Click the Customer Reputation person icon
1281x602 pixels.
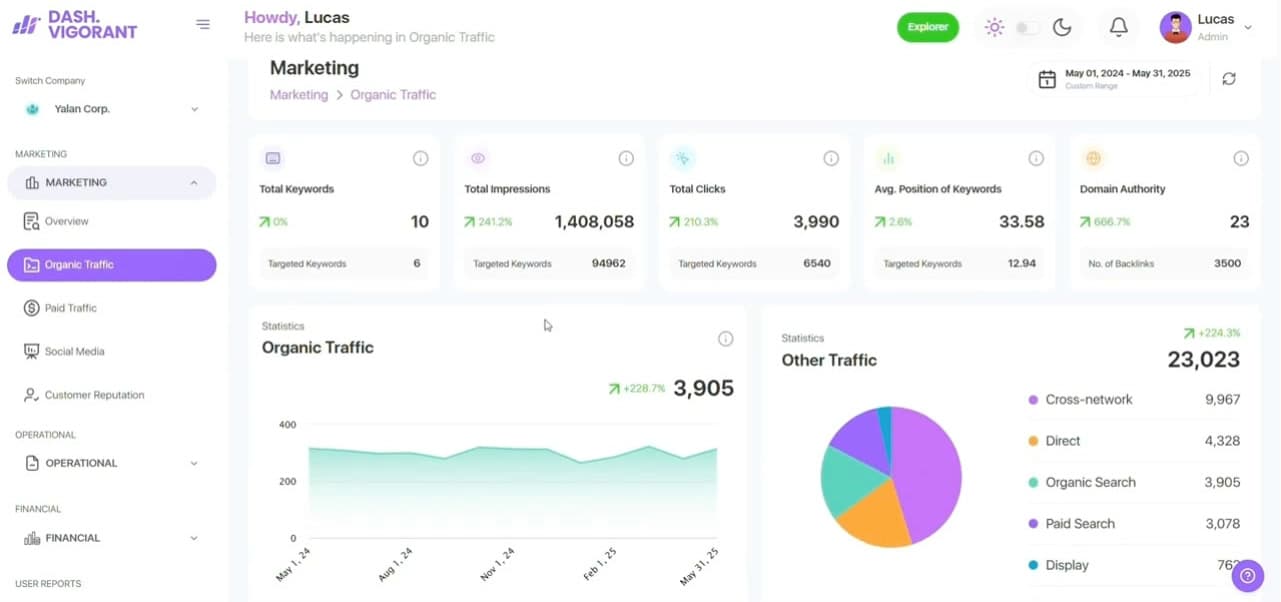click(31, 395)
